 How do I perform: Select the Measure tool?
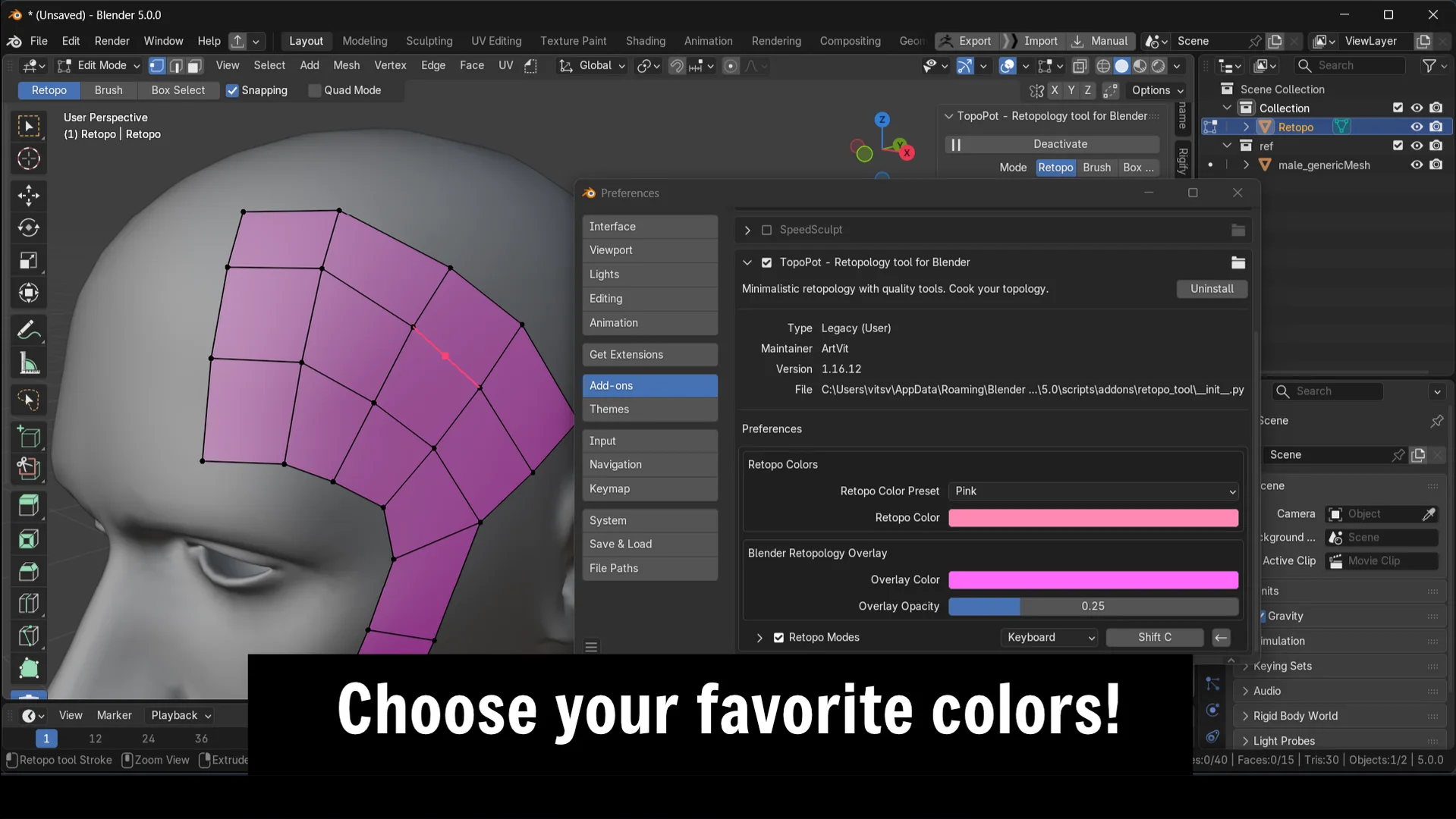[x=29, y=364]
